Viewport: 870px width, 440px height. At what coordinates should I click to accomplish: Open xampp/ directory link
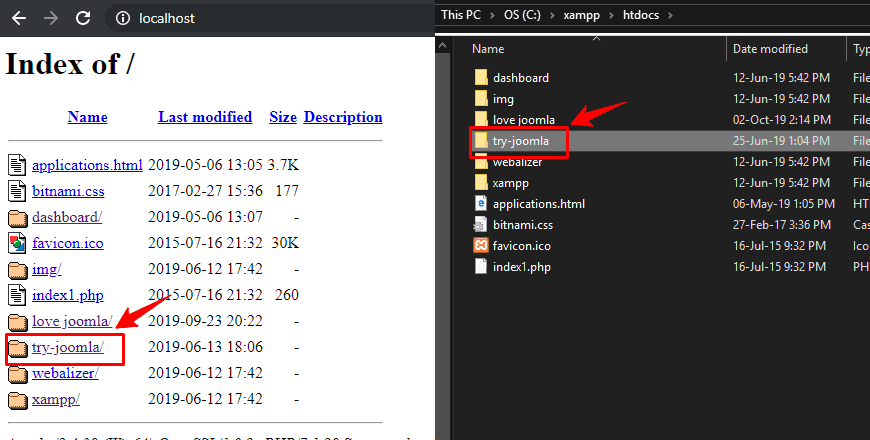point(55,399)
